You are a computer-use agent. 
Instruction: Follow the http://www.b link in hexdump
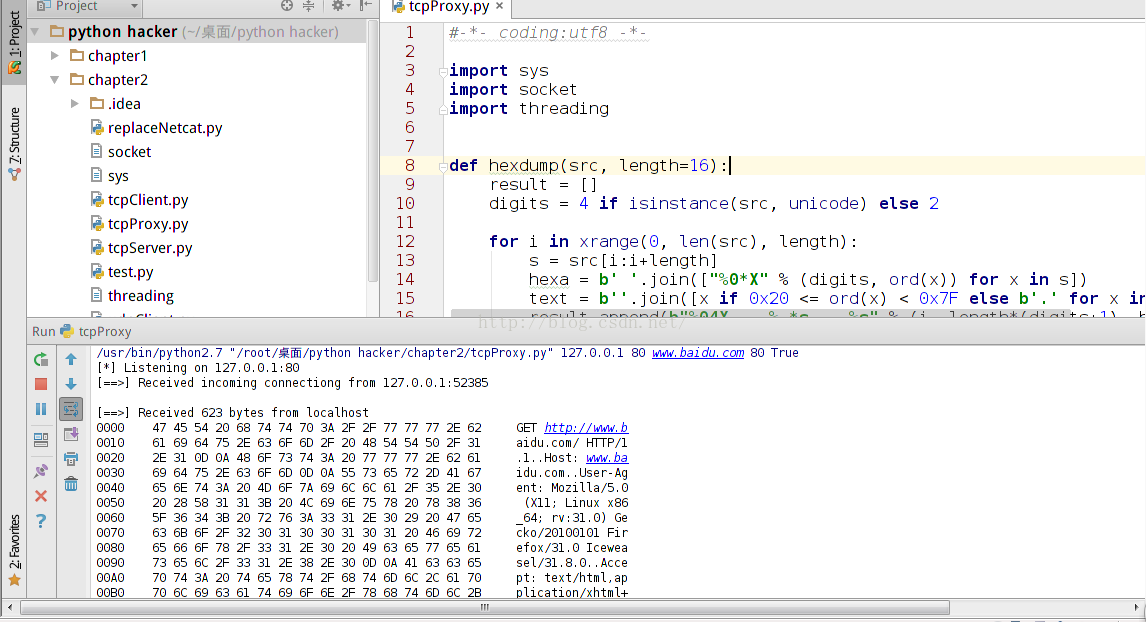pyautogui.click(x=585, y=428)
